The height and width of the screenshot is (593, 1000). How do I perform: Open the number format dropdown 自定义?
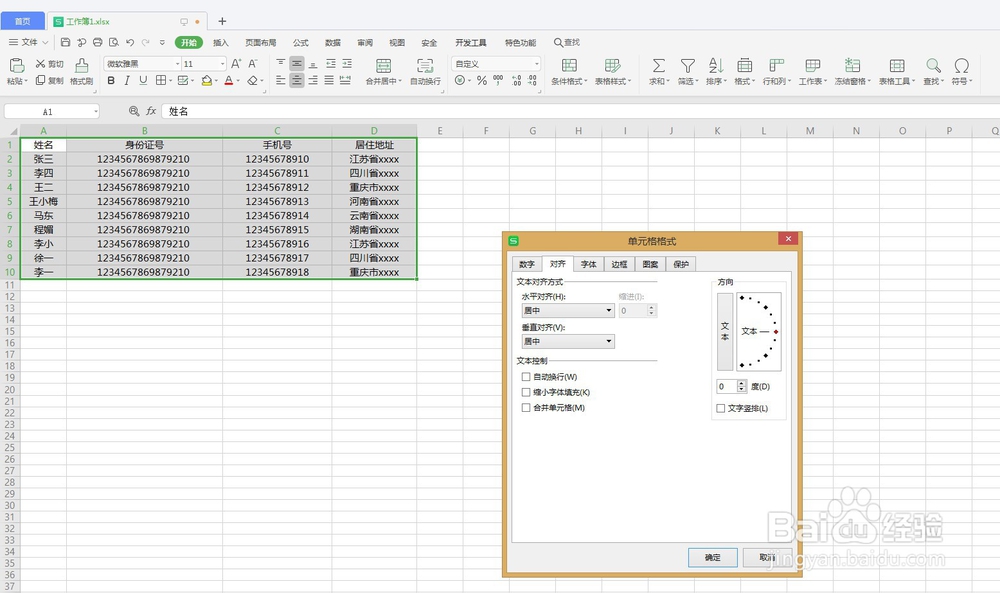[x=536, y=64]
